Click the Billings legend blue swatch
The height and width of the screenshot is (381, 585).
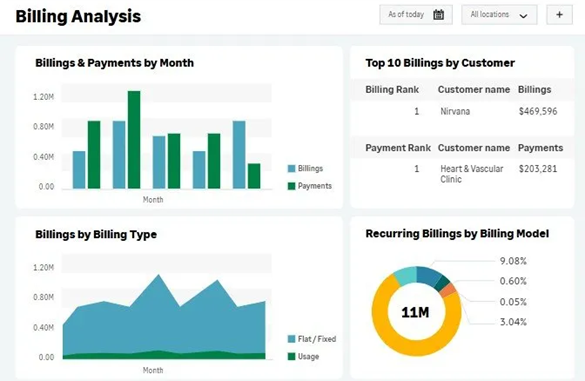[291, 169]
